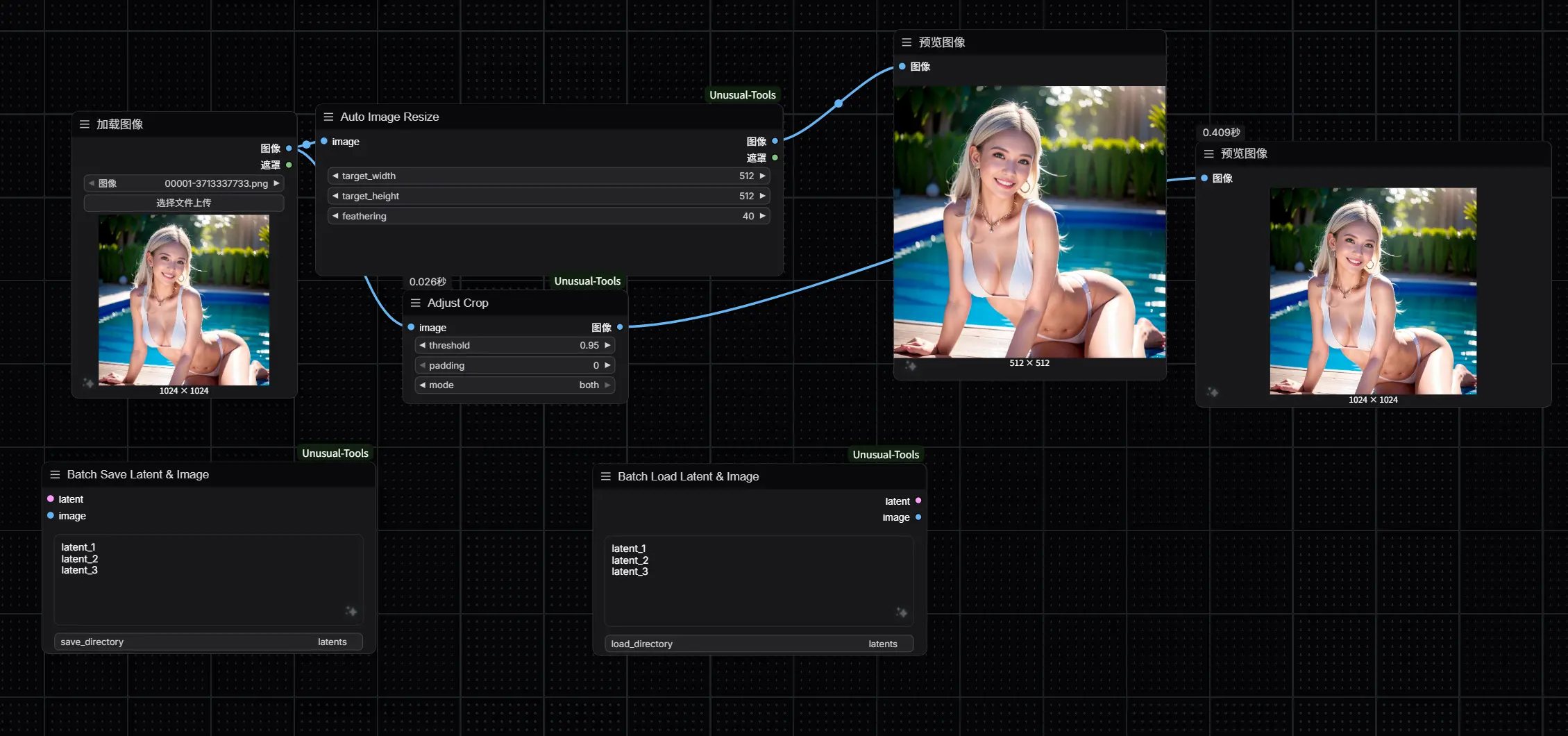Click the Batch Load Latent & Image menu icon
Screen dimensions: 1568x736
pos(605,476)
